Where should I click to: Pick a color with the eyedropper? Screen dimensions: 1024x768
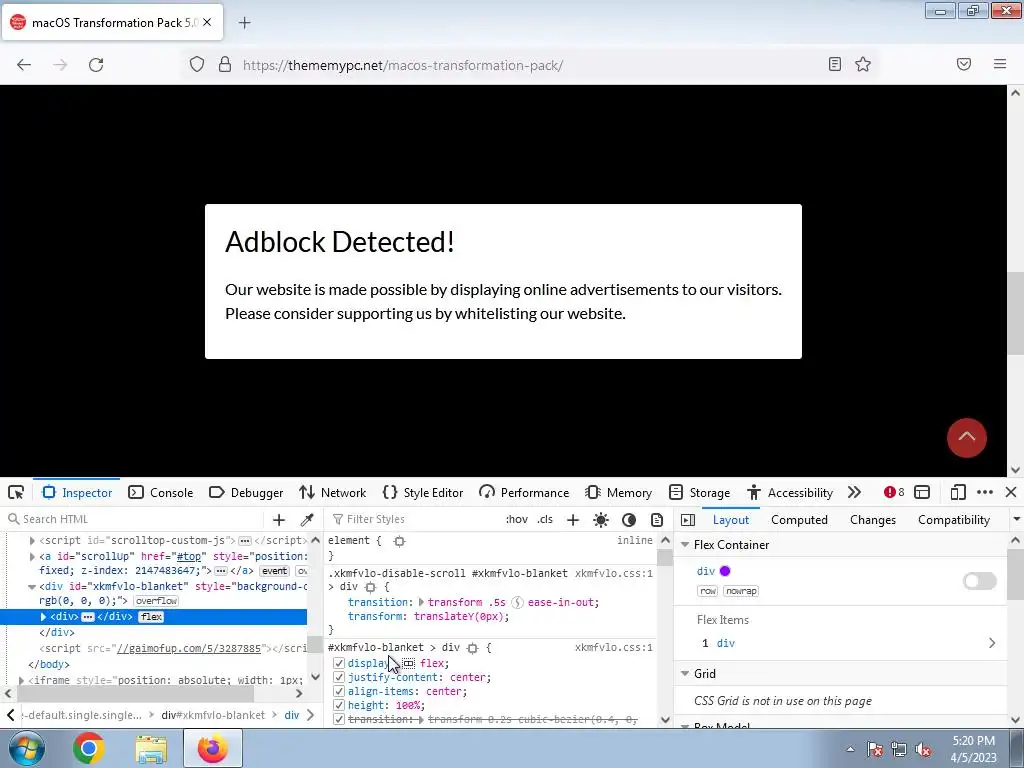pyautogui.click(x=306, y=519)
